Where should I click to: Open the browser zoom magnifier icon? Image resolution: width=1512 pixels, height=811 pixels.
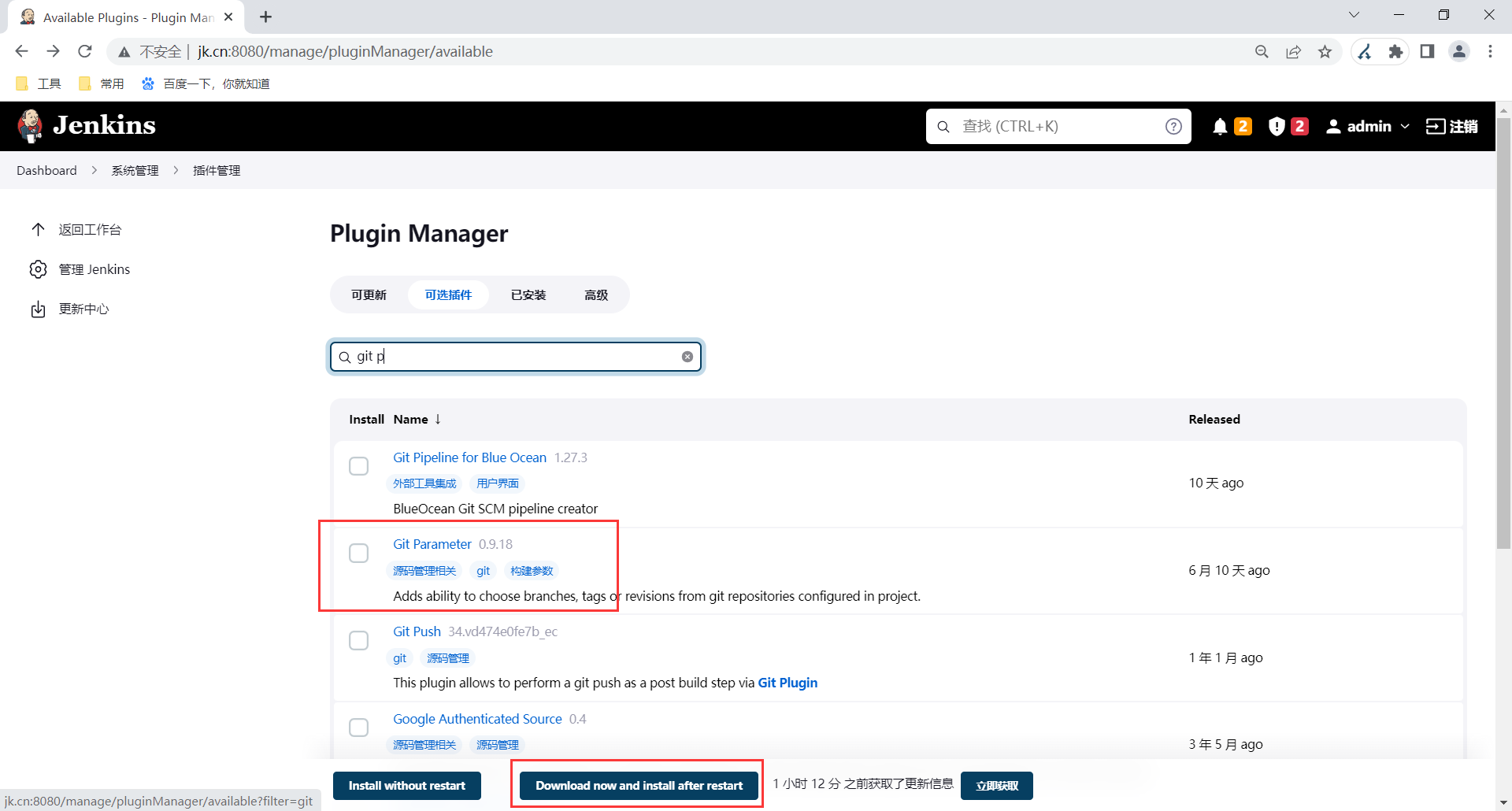click(x=1262, y=51)
